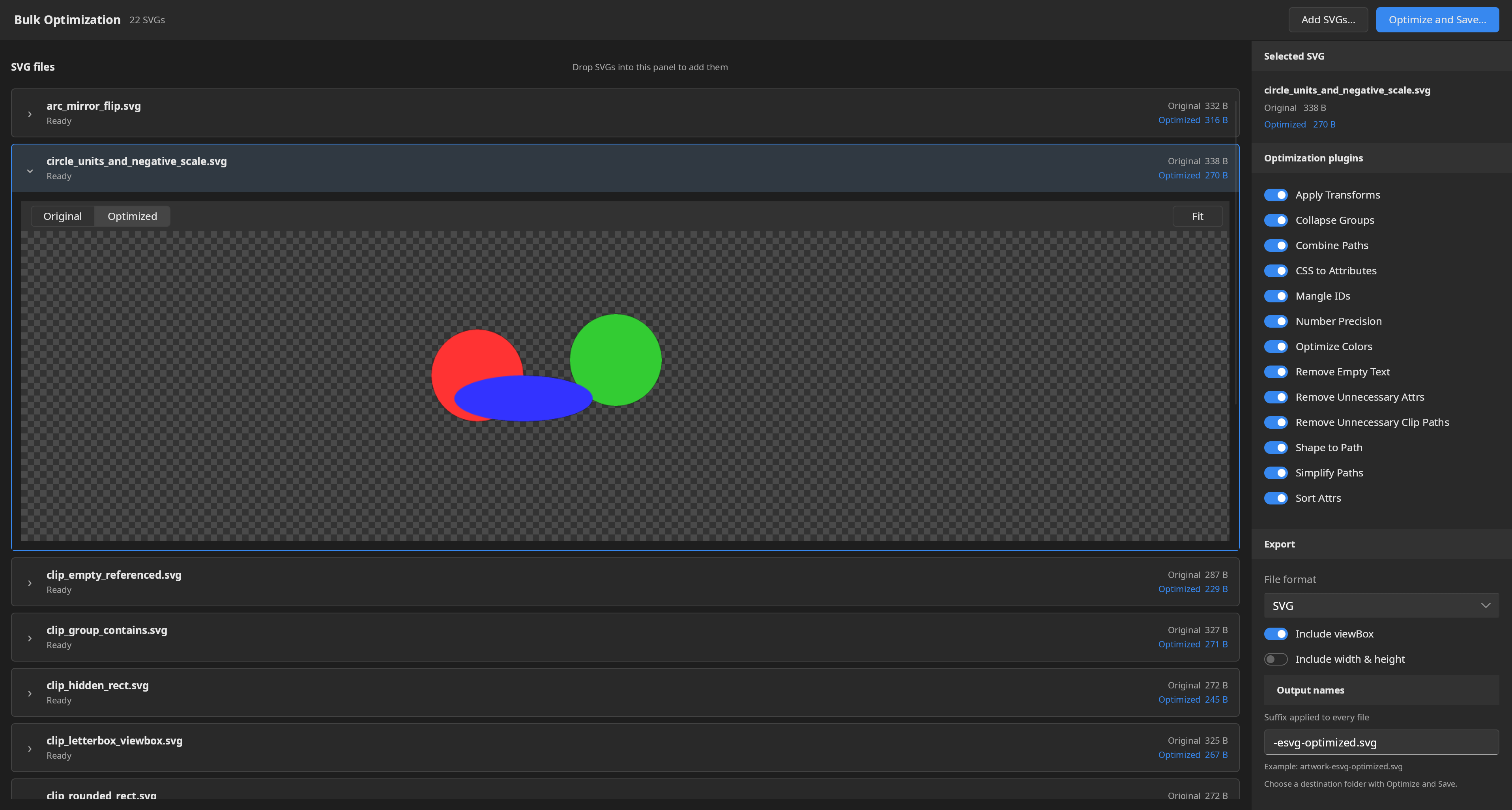Click the output suffix input field
1512x810 pixels.
coord(1381,742)
